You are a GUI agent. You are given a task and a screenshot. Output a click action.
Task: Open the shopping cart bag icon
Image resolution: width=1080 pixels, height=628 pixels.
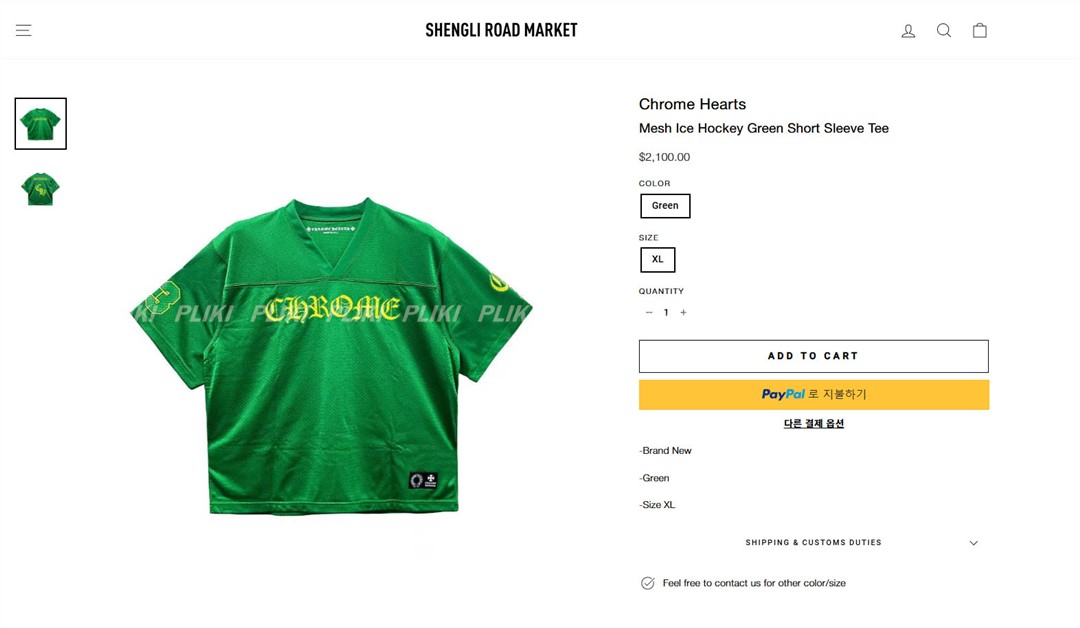pos(979,30)
